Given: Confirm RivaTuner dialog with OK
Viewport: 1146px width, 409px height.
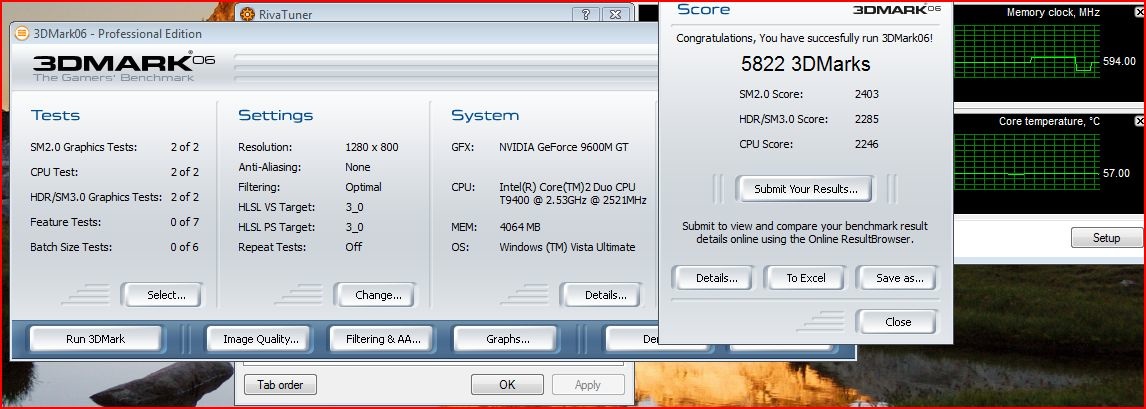Looking at the screenshot, I should 507,384.
